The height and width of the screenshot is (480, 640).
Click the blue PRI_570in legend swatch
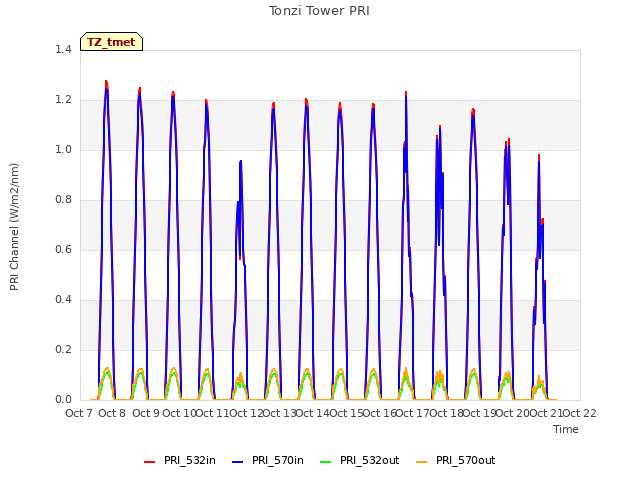coord(238,462)
